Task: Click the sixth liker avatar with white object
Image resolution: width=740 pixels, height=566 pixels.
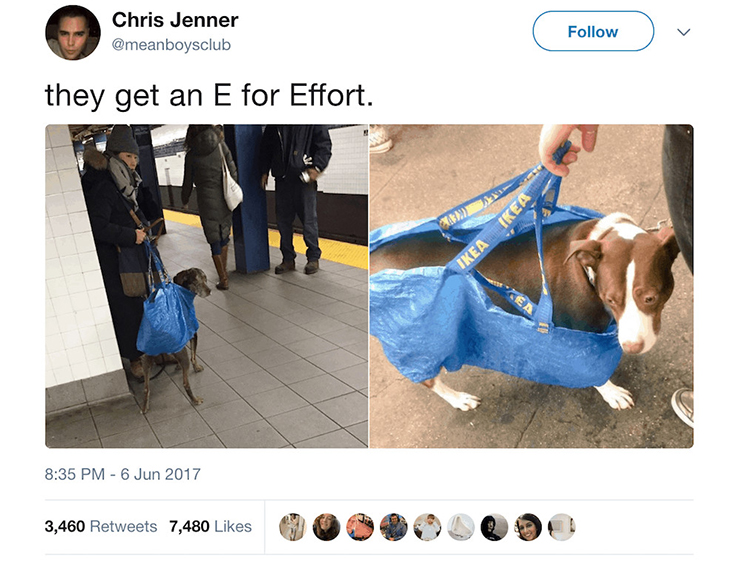Action: pyautogui.click(x=461, y=527)
